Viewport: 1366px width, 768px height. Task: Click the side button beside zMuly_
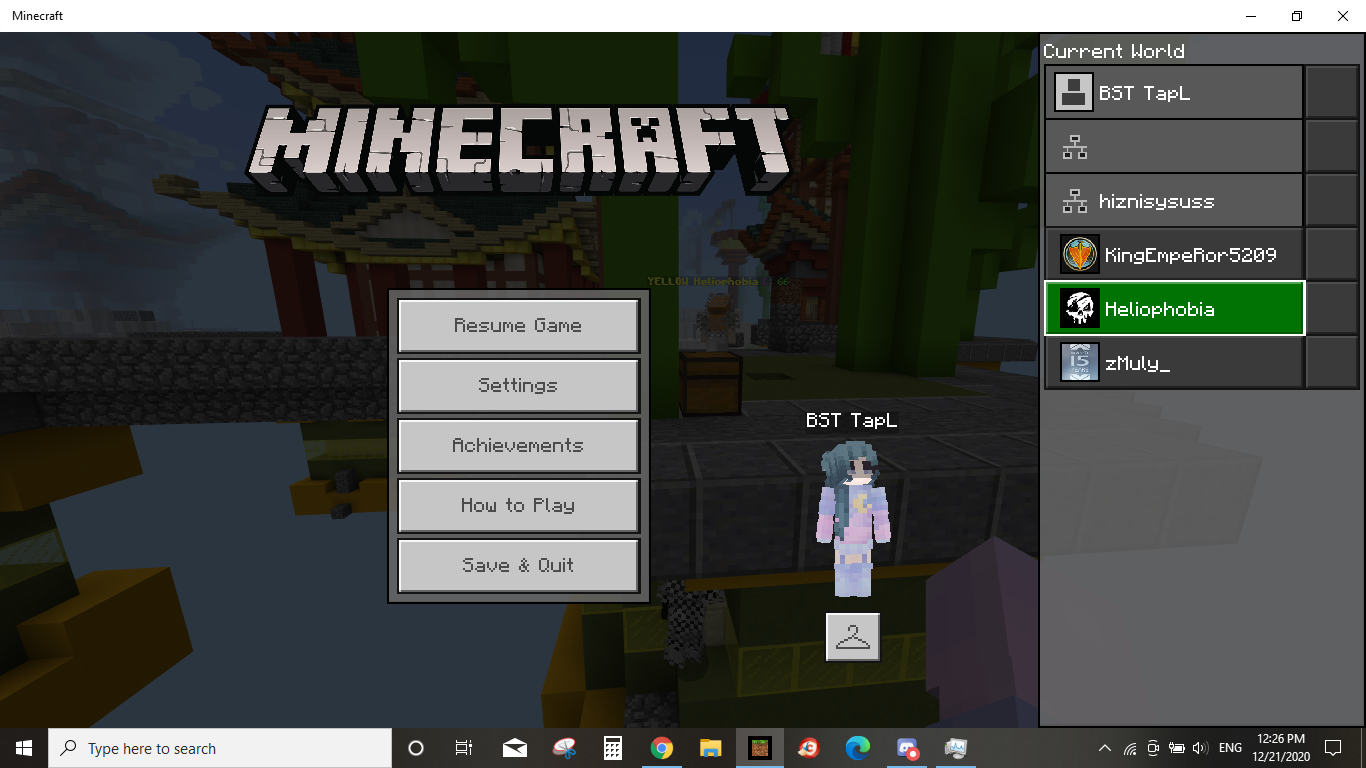tap(1332, 363)
